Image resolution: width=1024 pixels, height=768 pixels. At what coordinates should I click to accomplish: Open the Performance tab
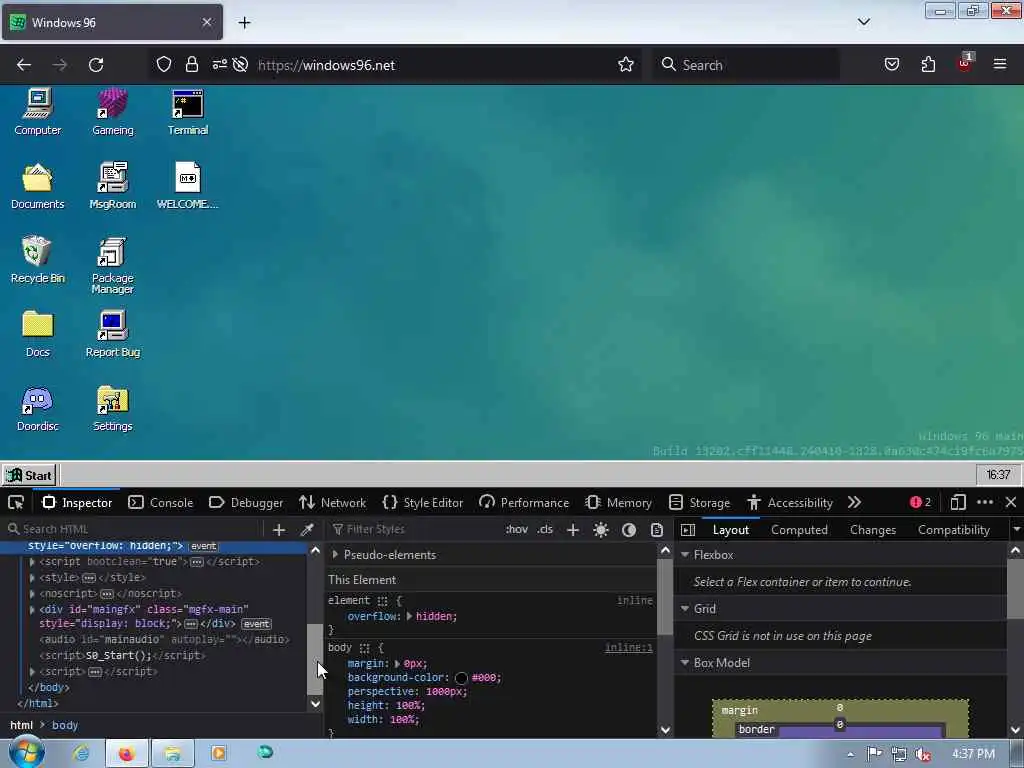point(524,502)
